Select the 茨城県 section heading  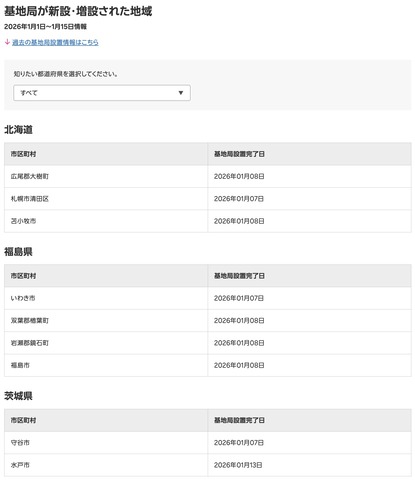[x=18, y=396]
